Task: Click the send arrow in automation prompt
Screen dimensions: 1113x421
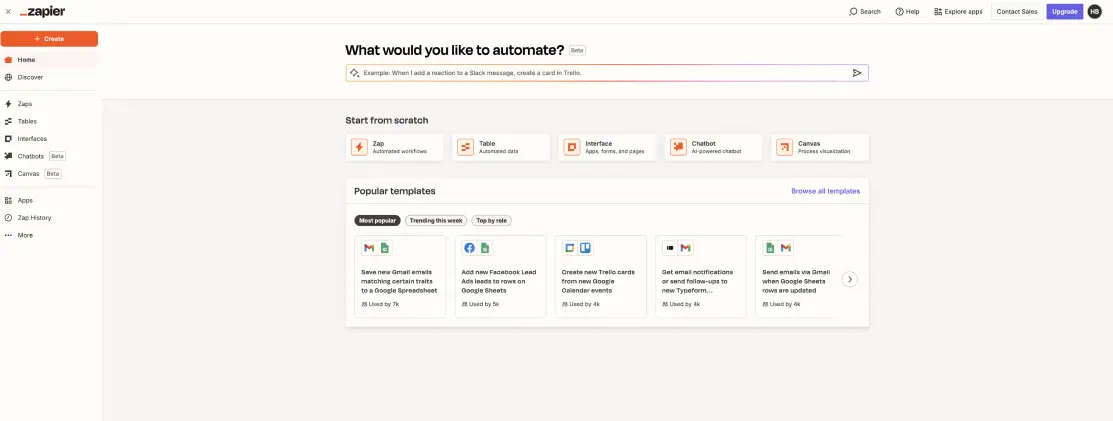Action: (x=857, y=73)
